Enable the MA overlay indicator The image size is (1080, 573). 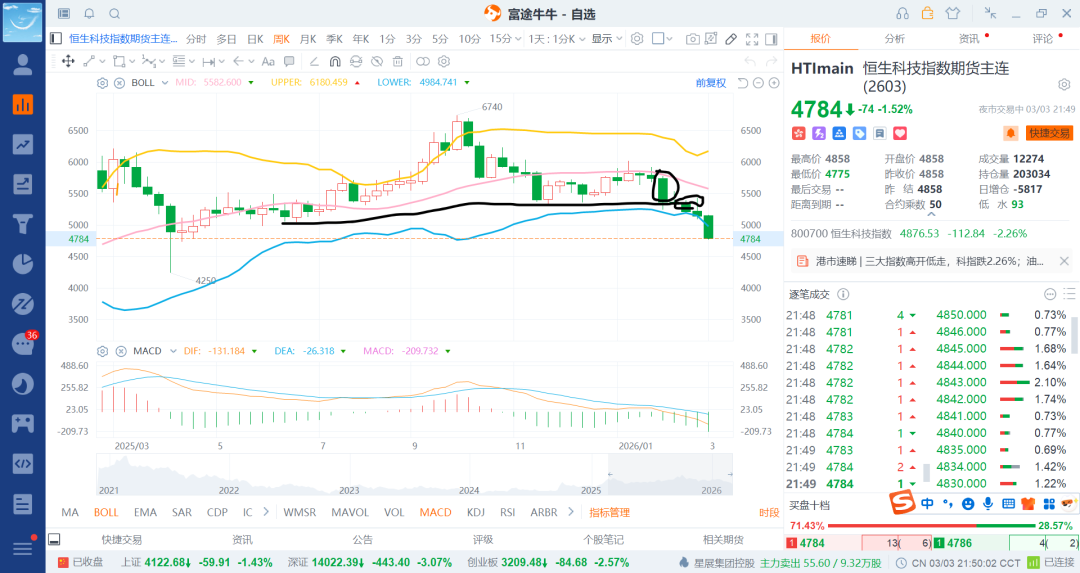tap(70, 512)
